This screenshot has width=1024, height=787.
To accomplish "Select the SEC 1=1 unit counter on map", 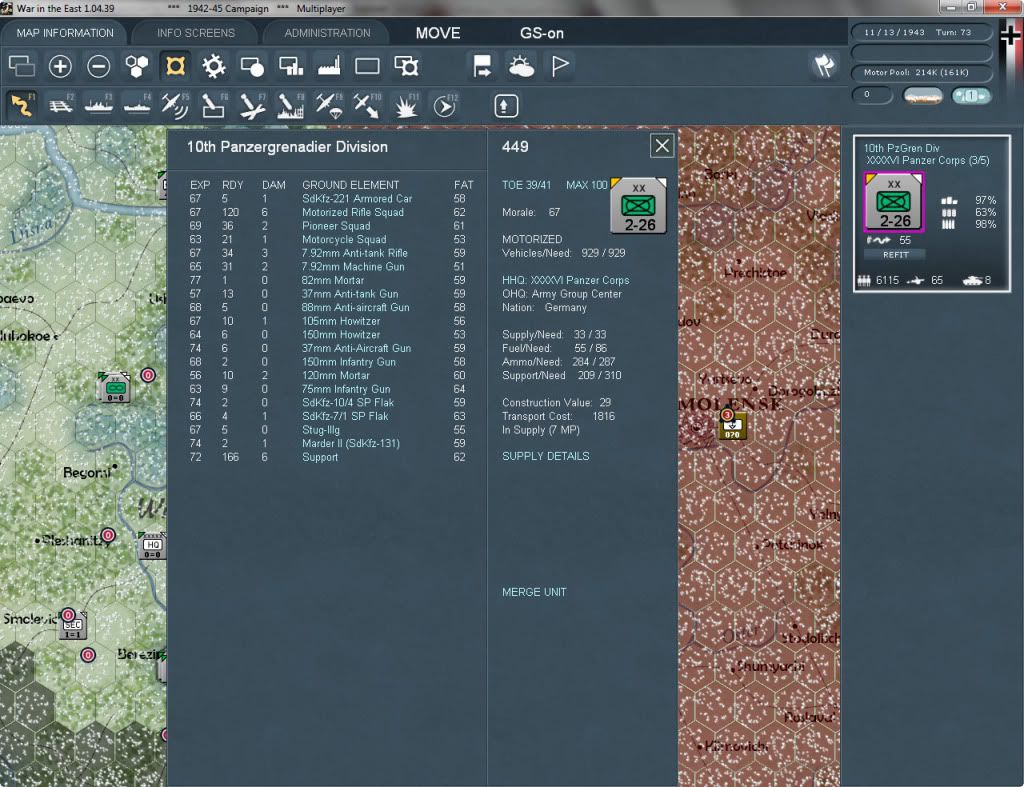I will pyautogui.click(x=72, y=626).
